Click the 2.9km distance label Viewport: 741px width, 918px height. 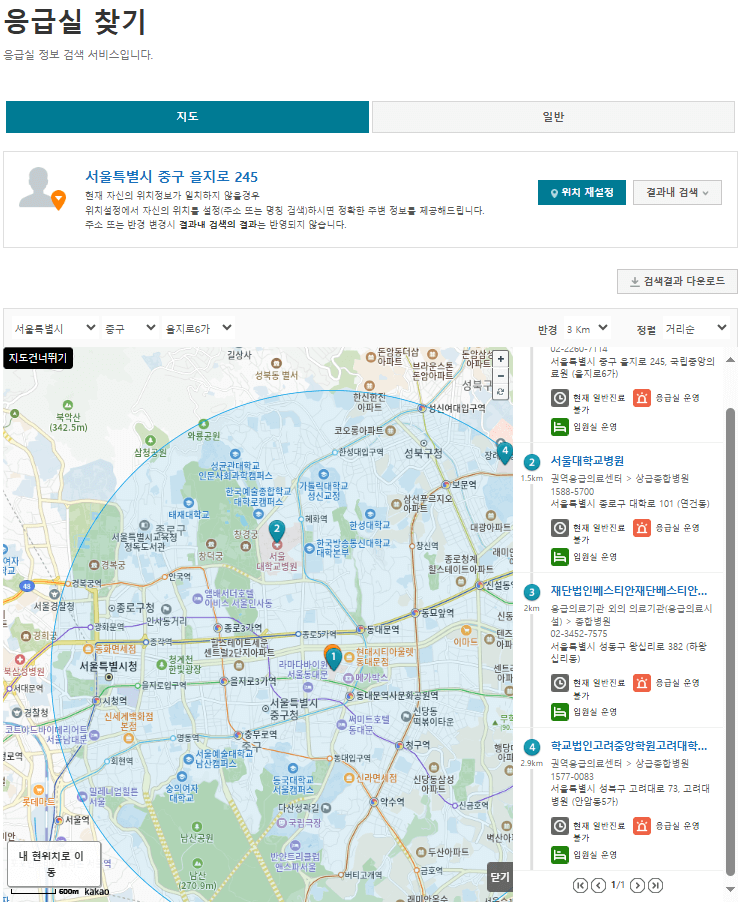(x=531, y=763)
